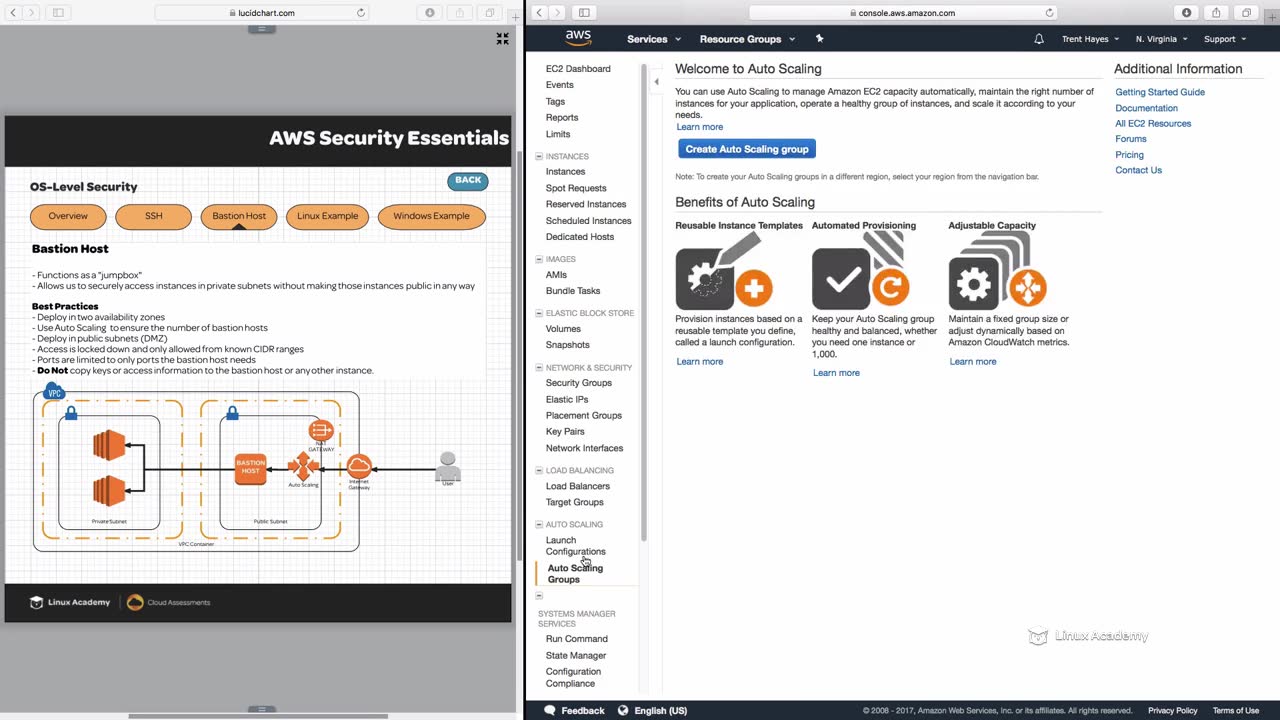Screen dimensions: 1280x720
Task: Select the Bastion Host slide tab
Action: (239, 216)
